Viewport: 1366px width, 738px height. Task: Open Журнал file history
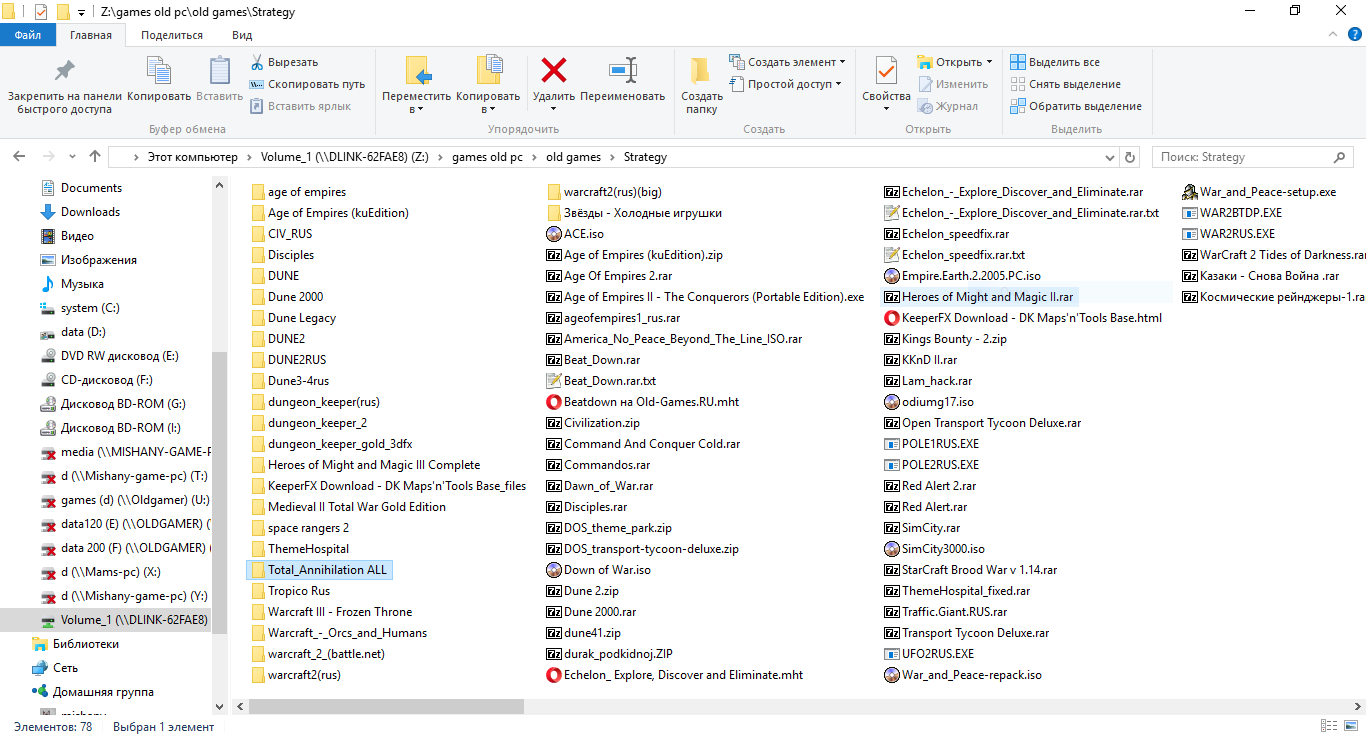coord(948,106)
